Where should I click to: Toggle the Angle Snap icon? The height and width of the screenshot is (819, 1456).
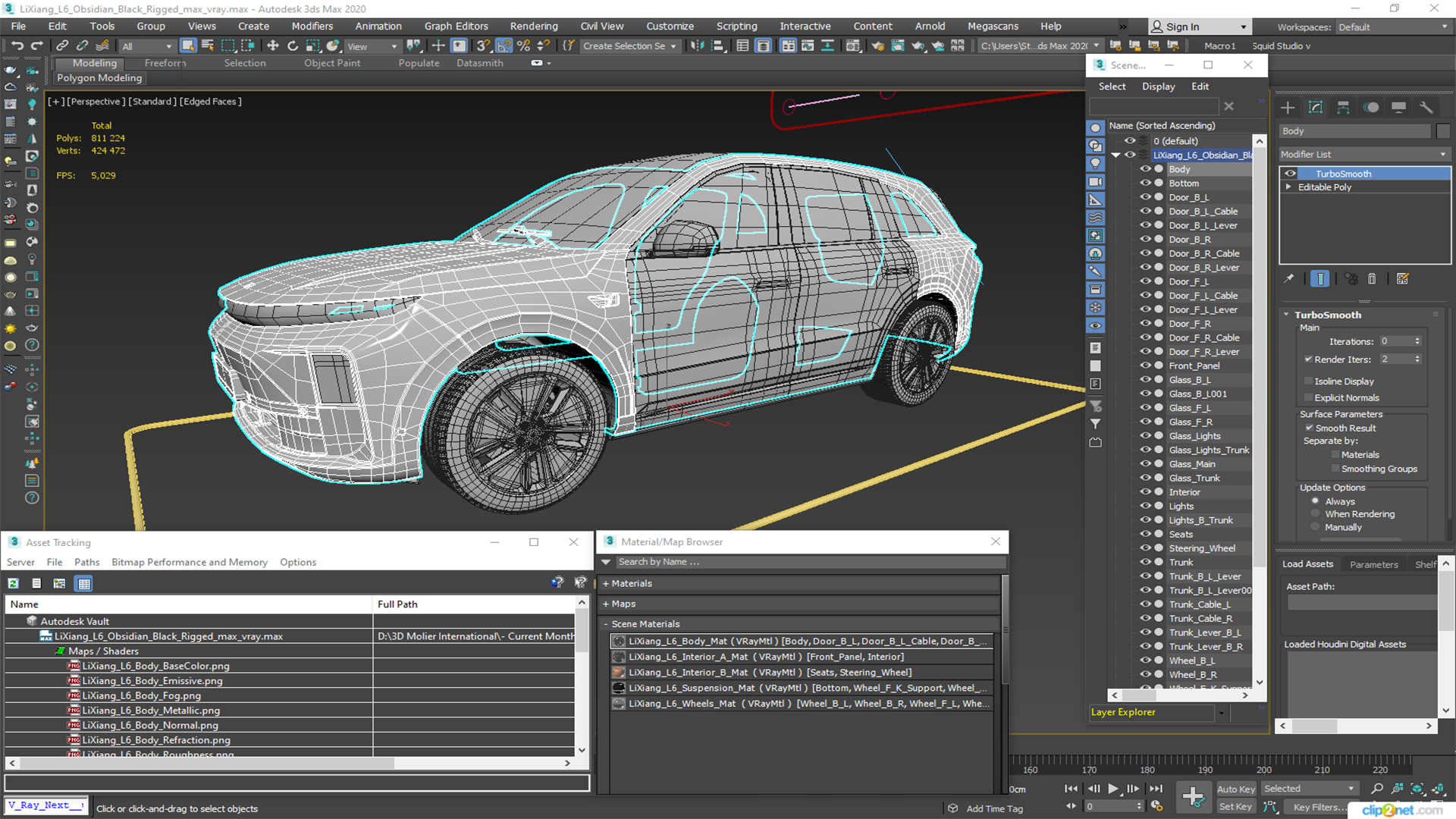click(504, 46)
